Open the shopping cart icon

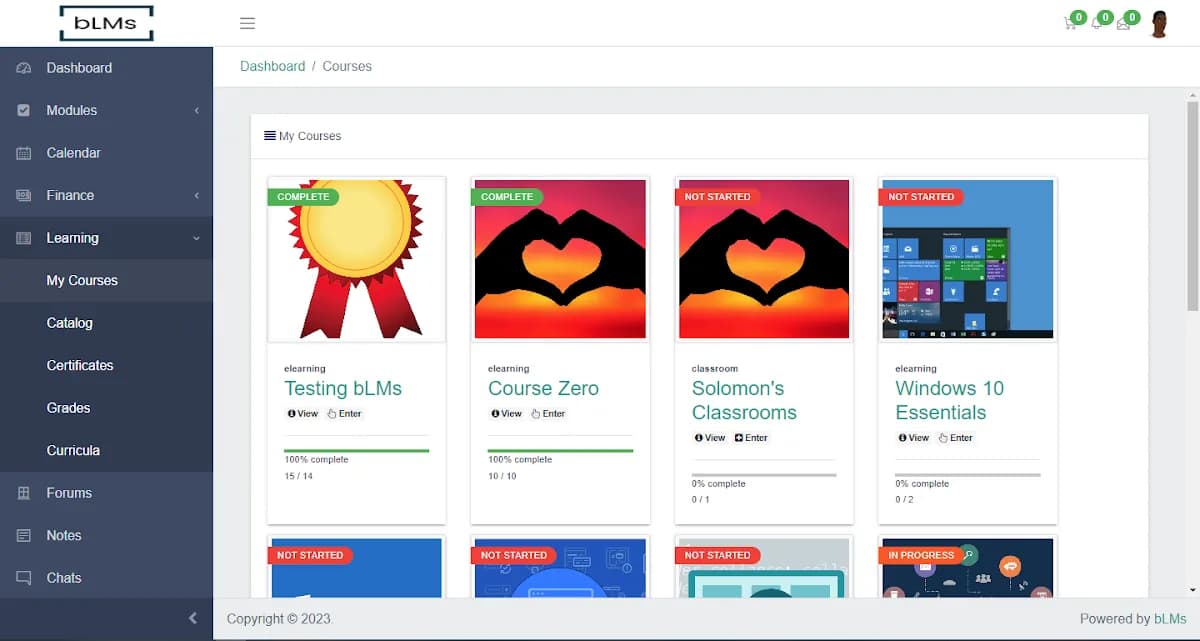pos(1070,24)
